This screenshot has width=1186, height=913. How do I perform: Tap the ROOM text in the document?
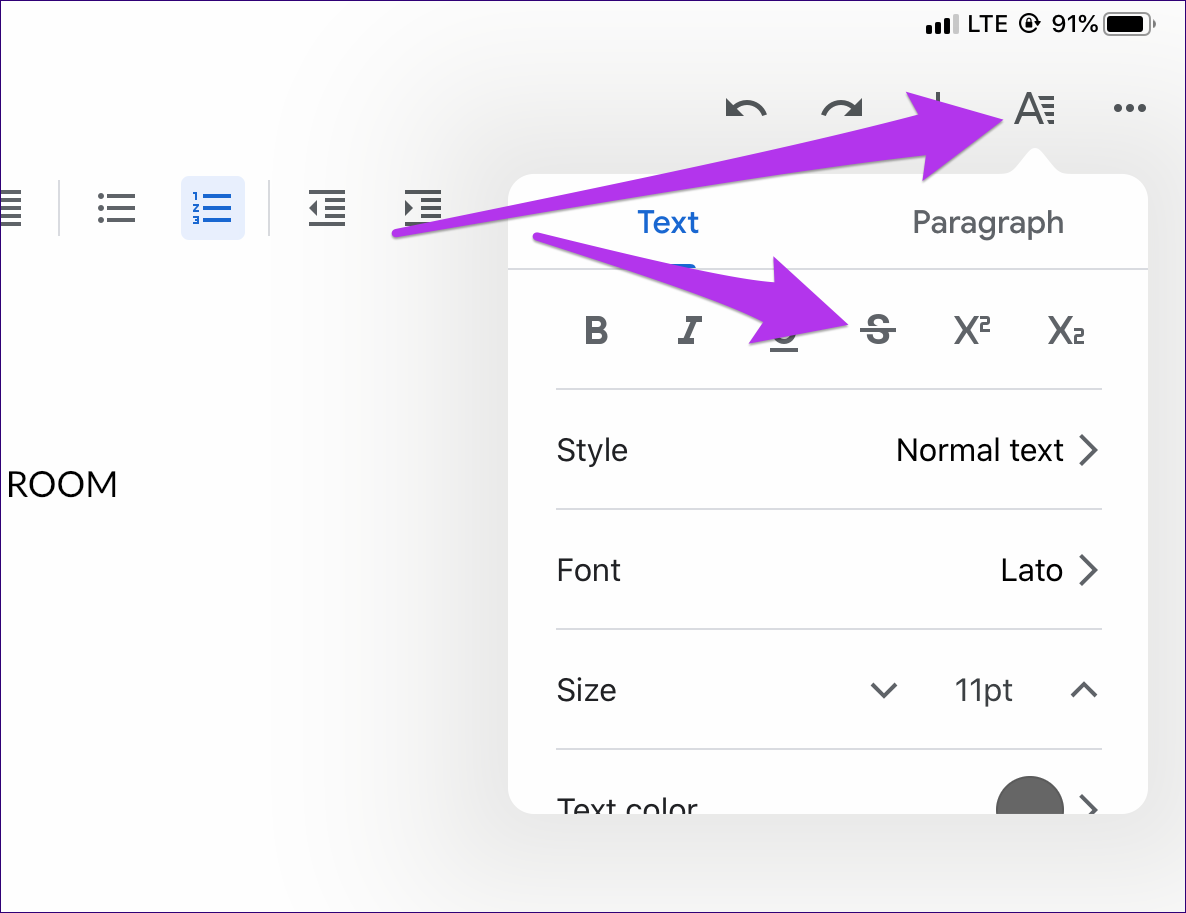point(62,485)
